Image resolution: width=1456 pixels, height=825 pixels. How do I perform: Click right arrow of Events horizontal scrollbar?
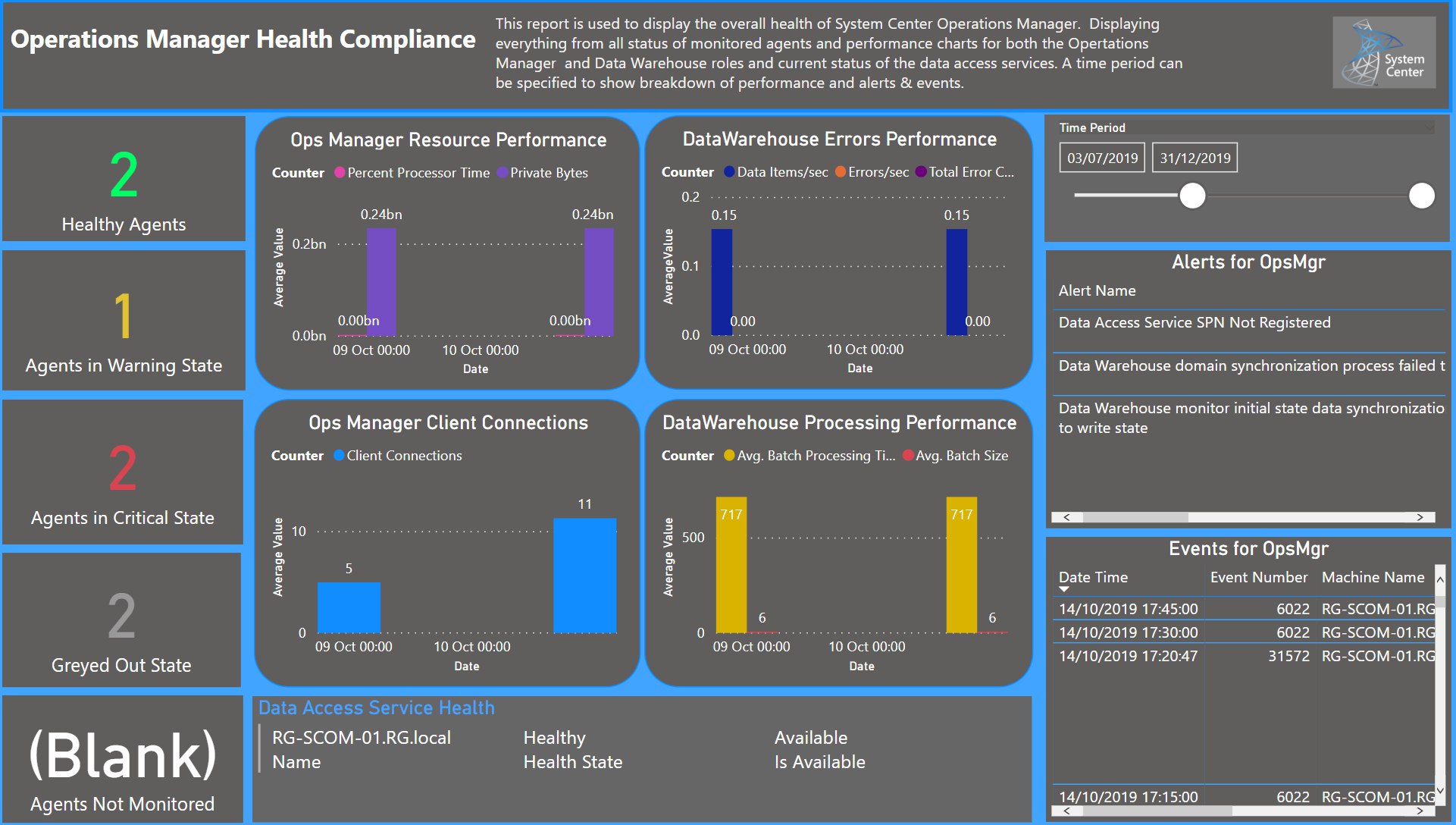coord(1420,811)
